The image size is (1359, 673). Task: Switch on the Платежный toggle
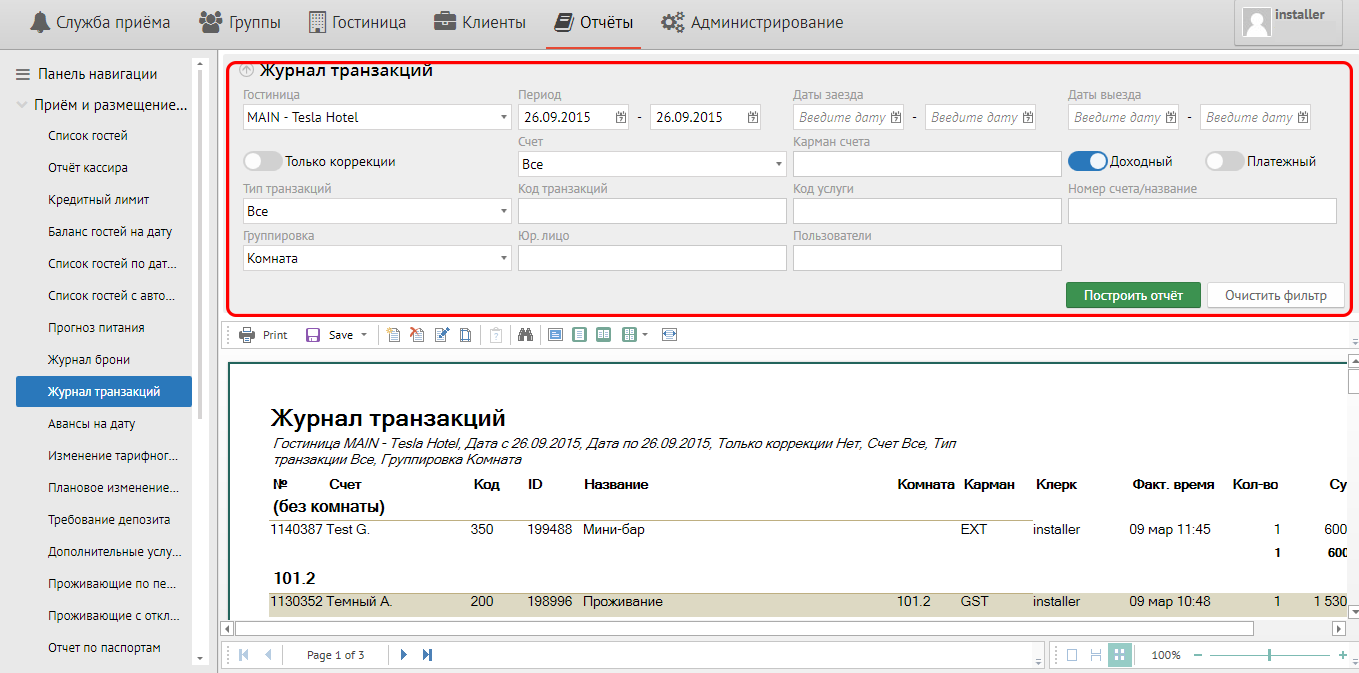pos(1224,161)
